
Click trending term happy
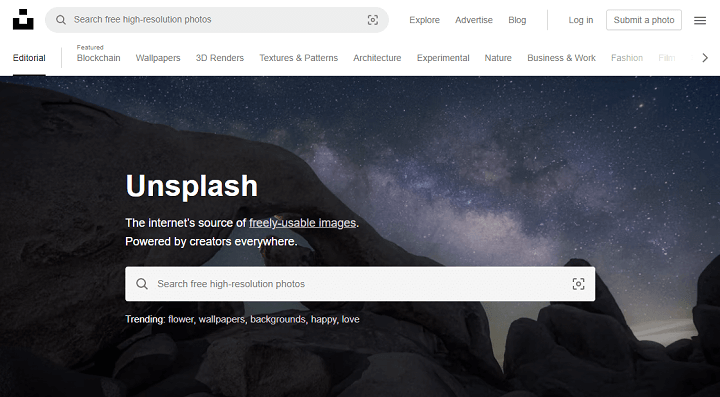tap(324, 319)
